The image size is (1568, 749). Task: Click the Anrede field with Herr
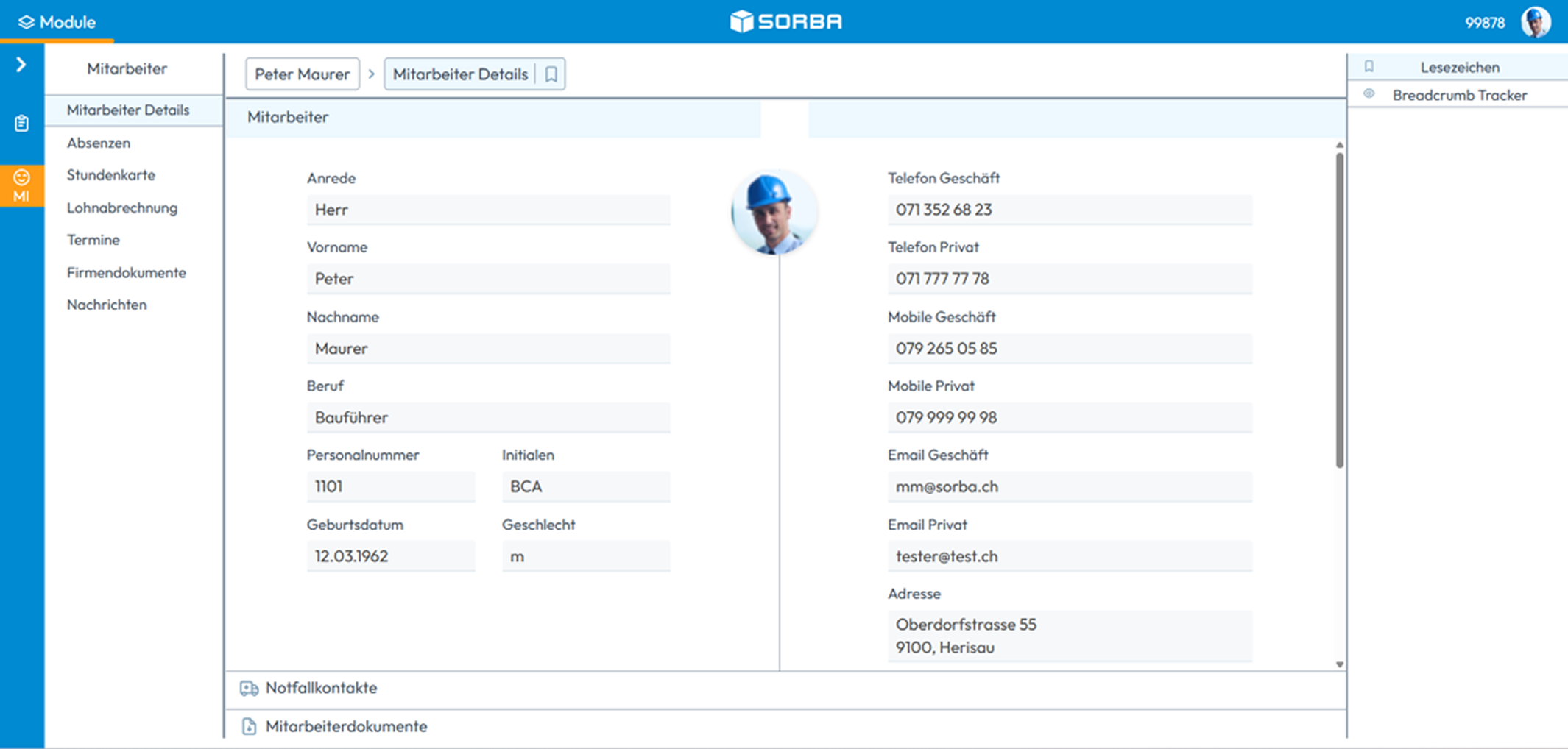coord(488,210)
